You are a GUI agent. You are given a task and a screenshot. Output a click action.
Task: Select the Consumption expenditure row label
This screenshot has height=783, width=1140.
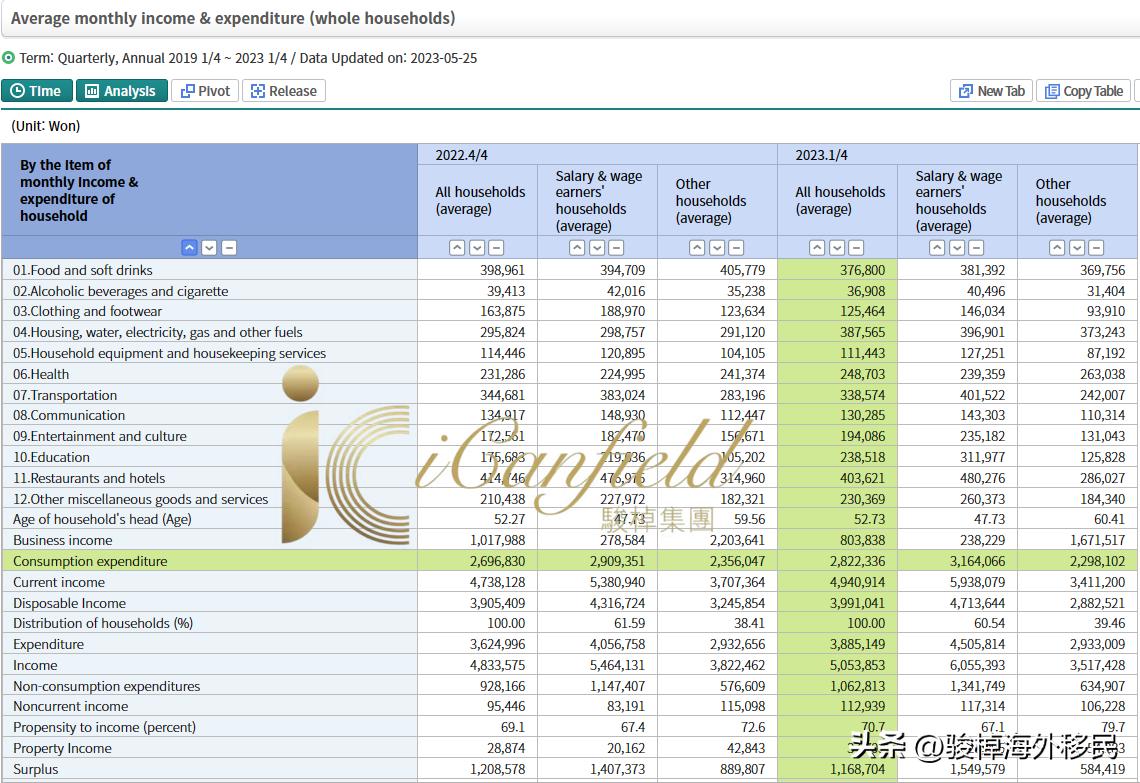(x=90, y=561)
